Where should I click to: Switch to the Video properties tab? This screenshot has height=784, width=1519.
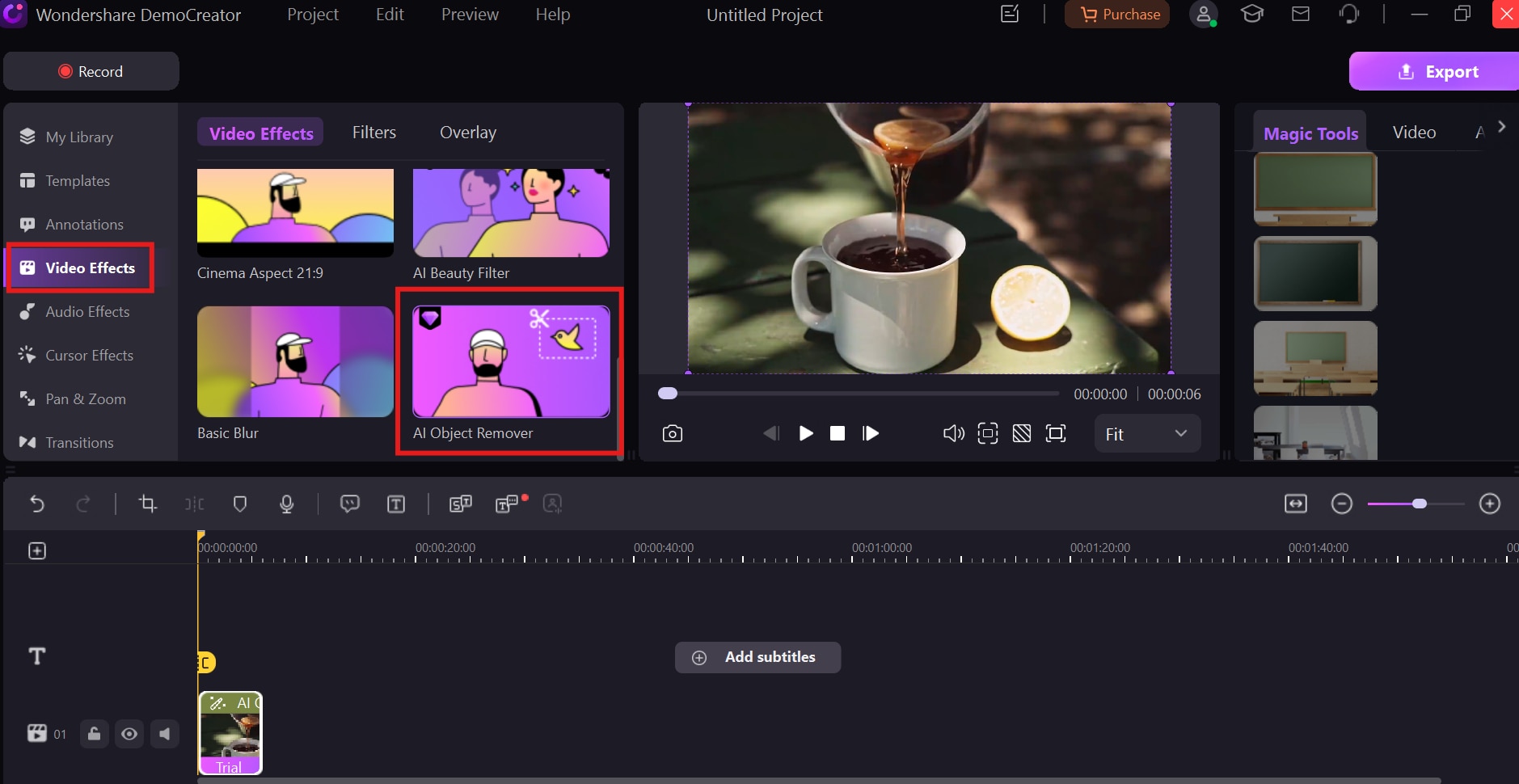(x=1414, y=133)
